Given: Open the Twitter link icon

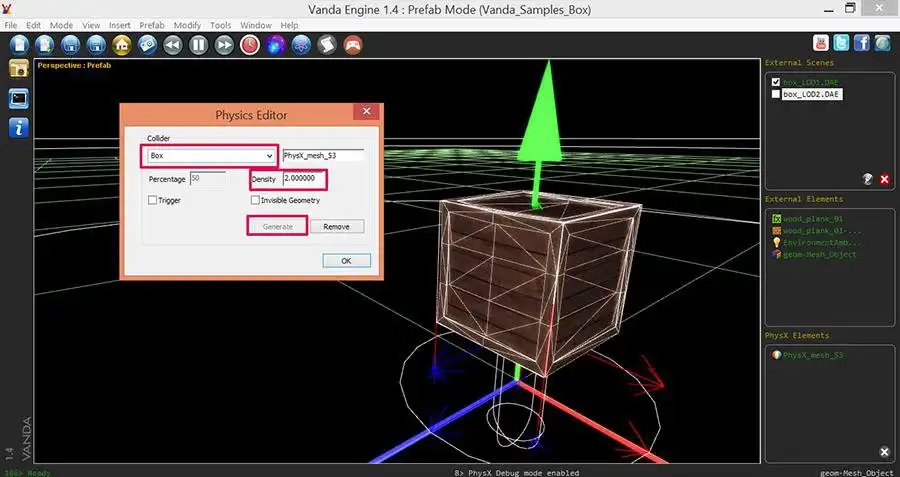Looking at the screenshot, I should pyautogui.click(x=841, y=43).
